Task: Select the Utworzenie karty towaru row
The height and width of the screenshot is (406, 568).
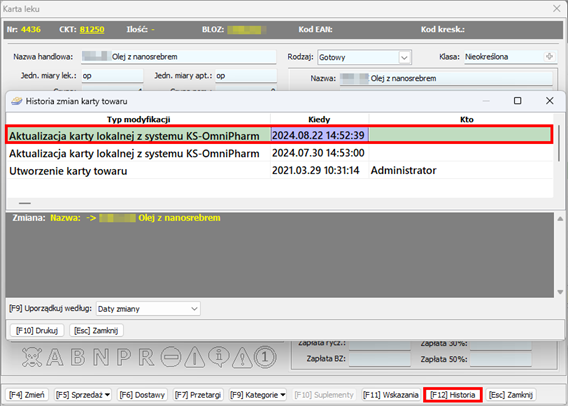Action: [279, 171]
